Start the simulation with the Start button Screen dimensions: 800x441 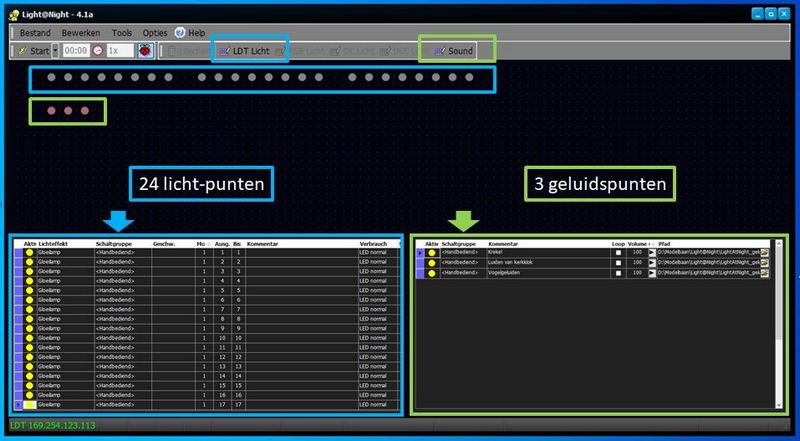coord(34,51)
